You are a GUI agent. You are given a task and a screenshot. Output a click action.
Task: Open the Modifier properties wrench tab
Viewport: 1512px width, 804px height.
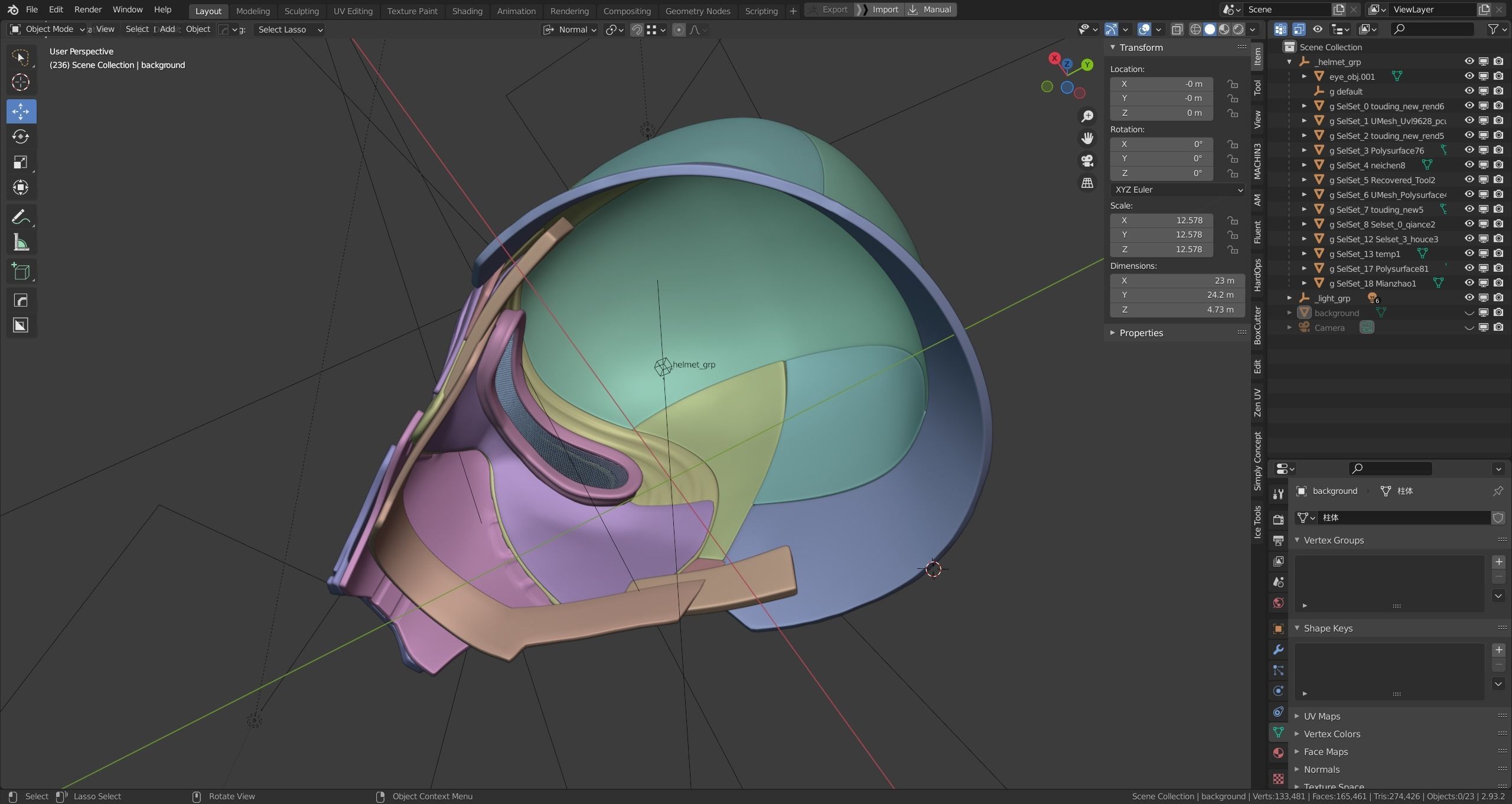coord(1278,650)
